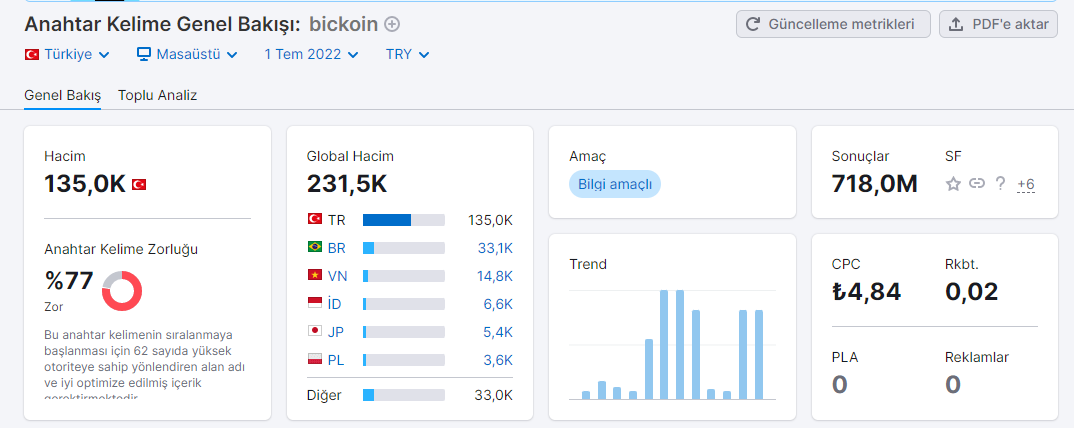Click the Turkish flag next to 135,0K volume

(138, 184)
